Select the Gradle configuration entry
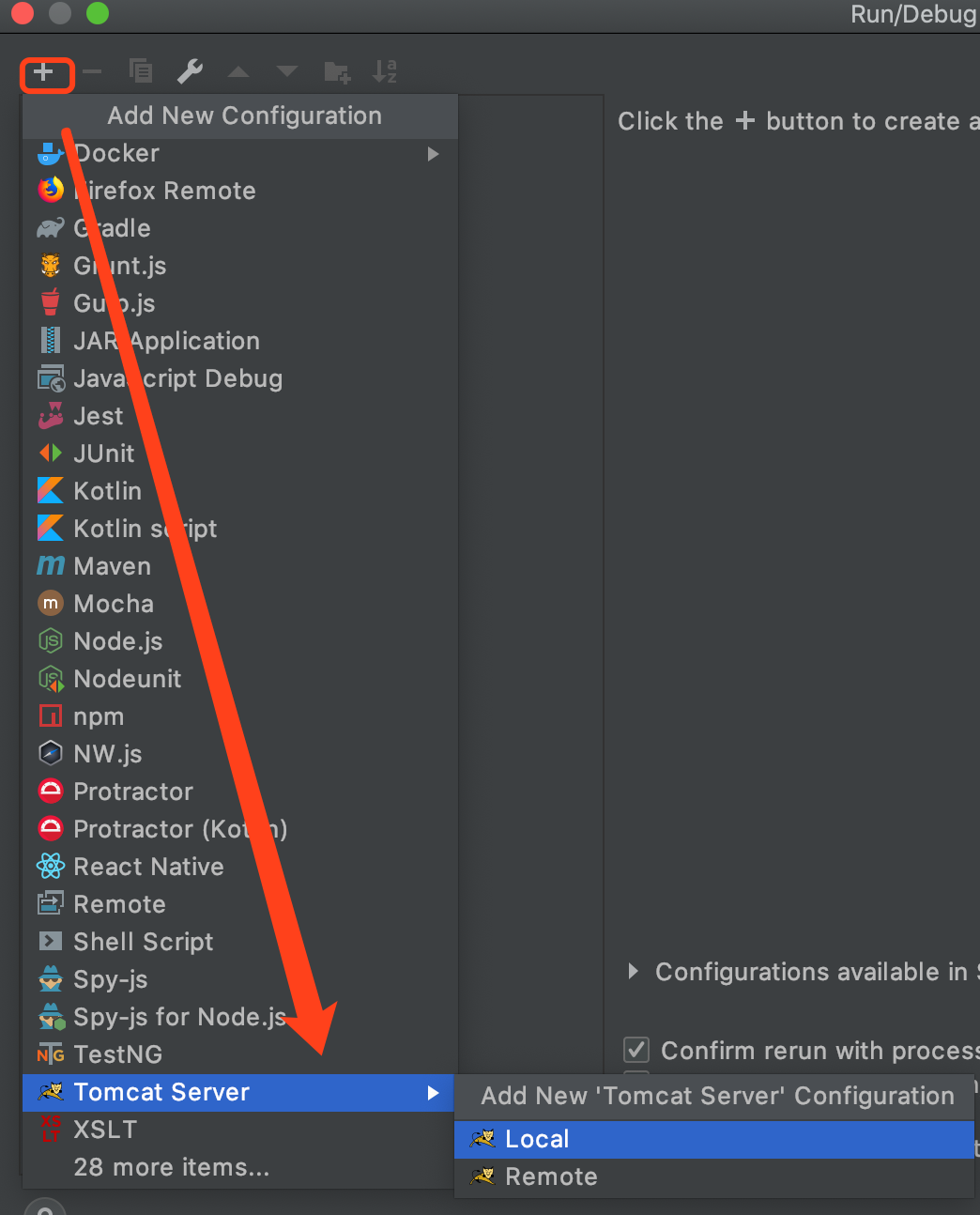 point(240,228)
